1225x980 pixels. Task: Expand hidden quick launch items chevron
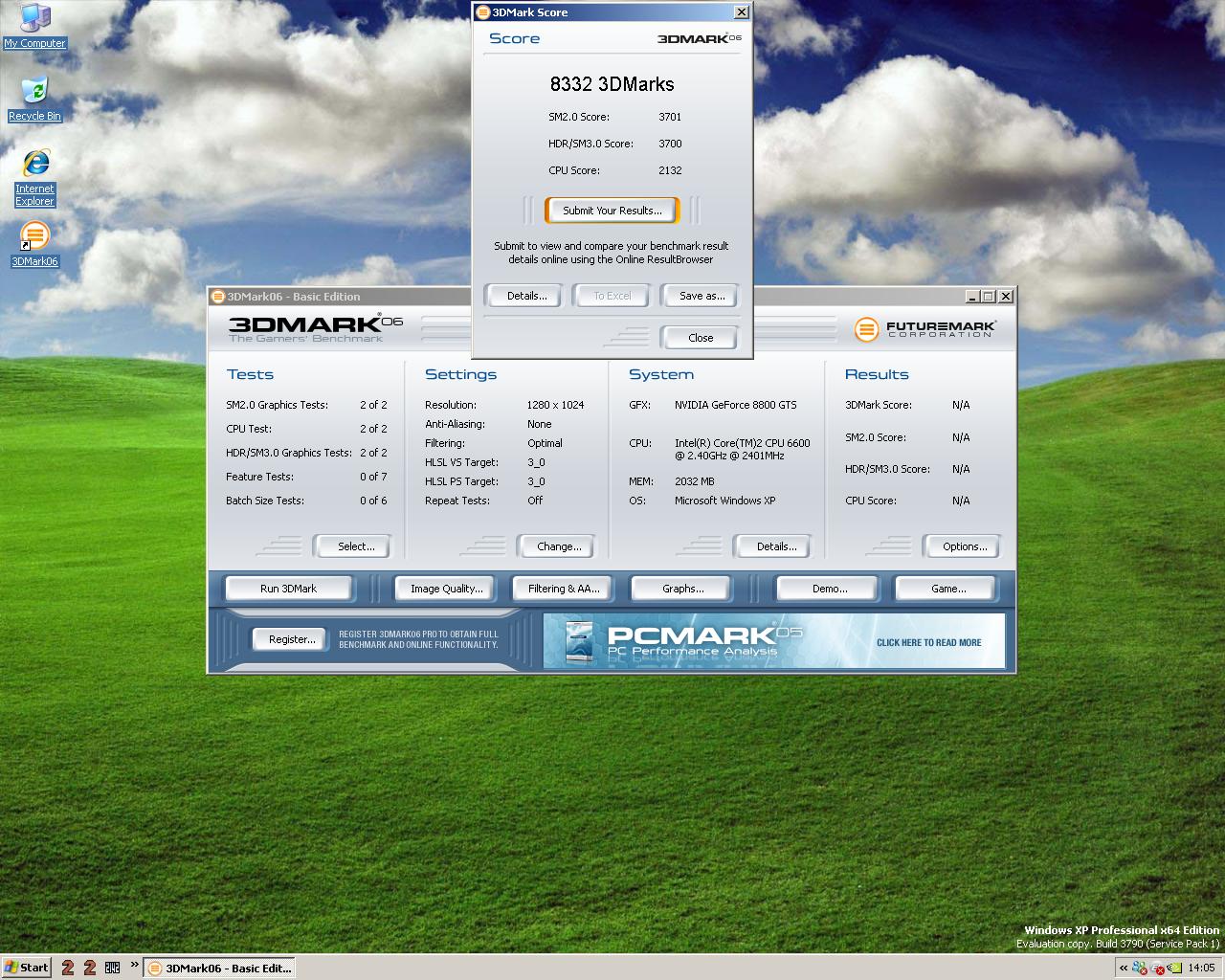coord(135,965)
